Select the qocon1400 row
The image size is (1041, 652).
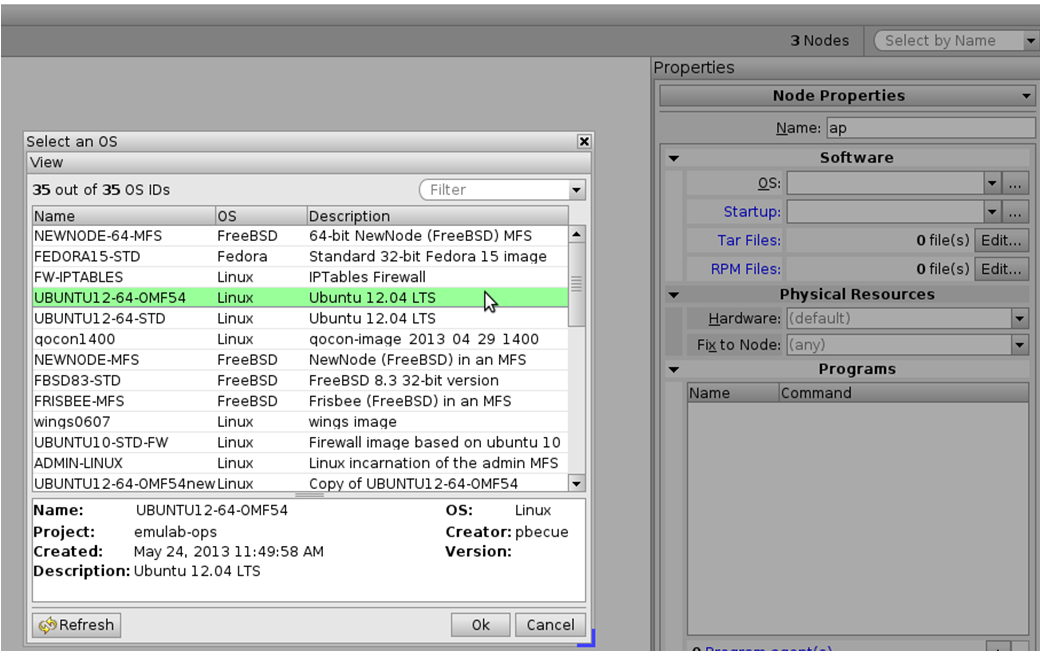(300, 339)
